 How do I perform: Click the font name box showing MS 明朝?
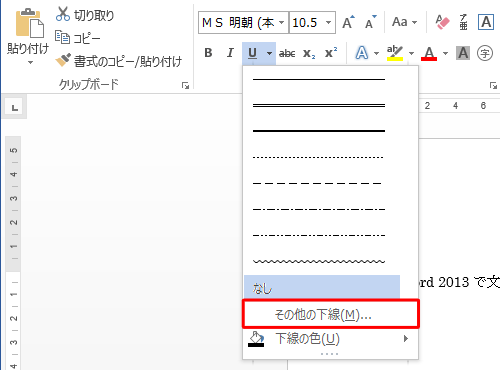click(x=239, y=23)
